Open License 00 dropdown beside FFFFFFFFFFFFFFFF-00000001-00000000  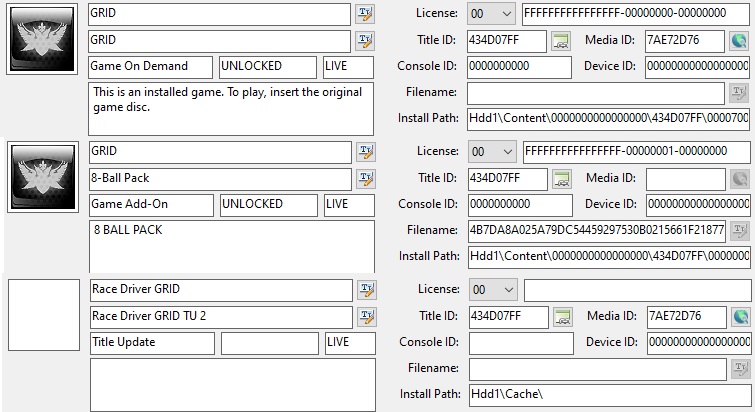click(492, 152)
